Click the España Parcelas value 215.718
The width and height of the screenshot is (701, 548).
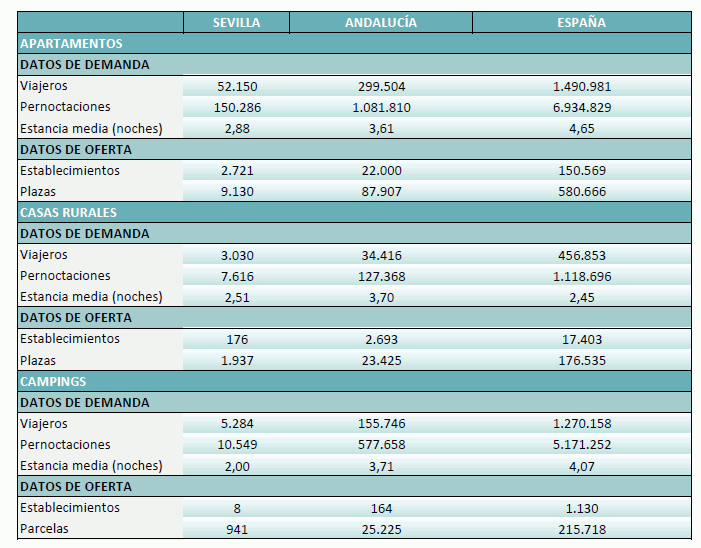point(580,529)
